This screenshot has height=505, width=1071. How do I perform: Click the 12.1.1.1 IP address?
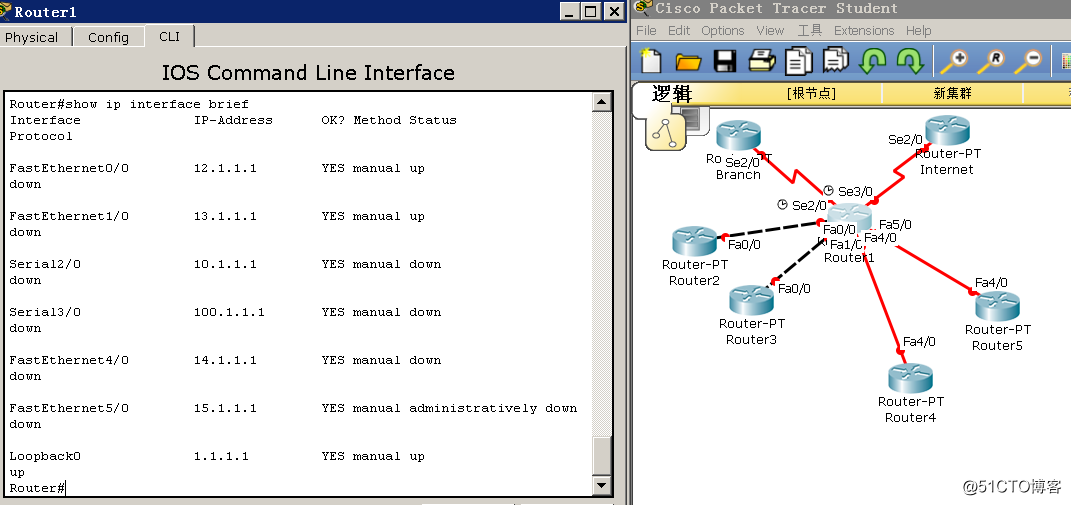(x=225, y=168)
